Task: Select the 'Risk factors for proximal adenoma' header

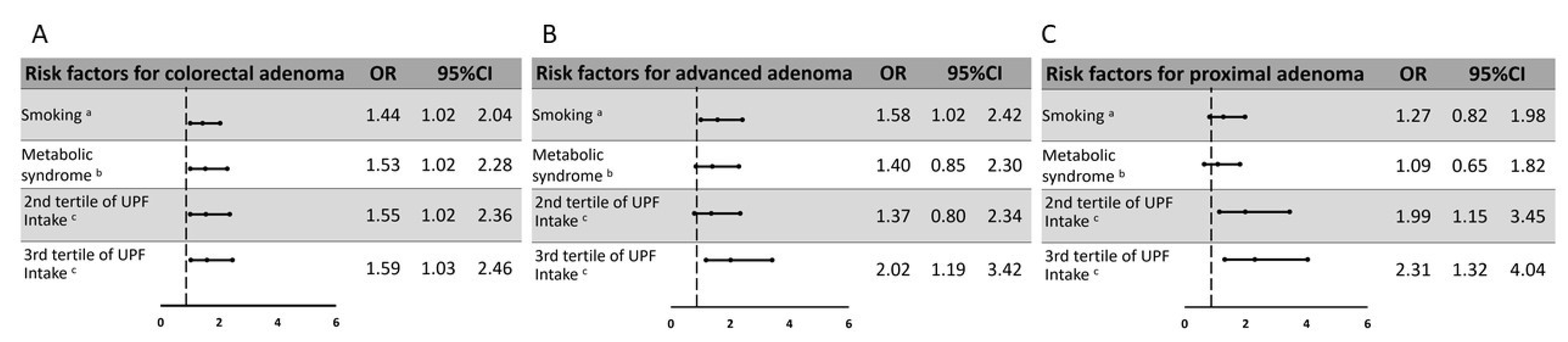Action: [1204, 74]
